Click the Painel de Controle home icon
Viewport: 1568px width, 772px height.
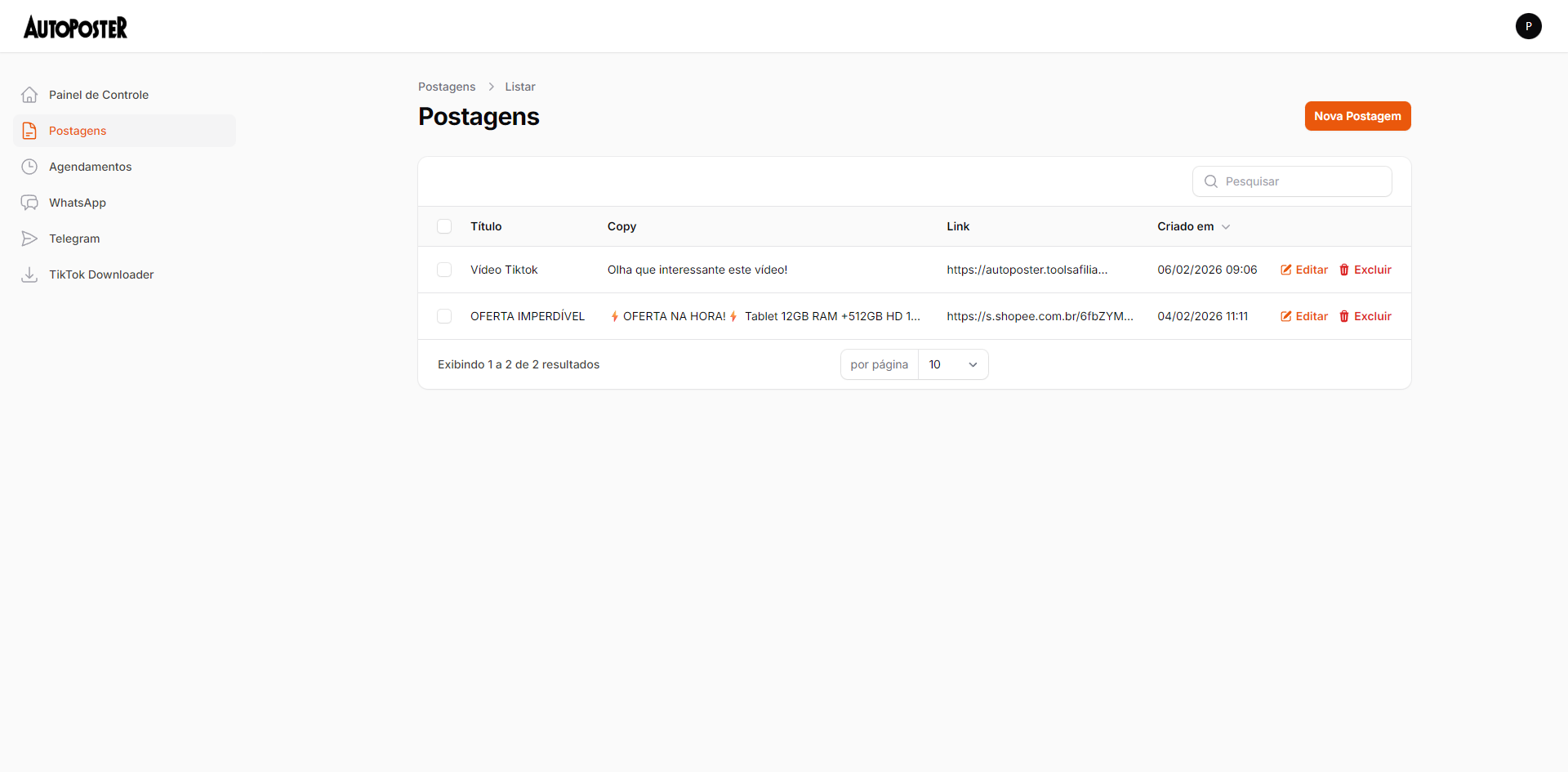29,94
